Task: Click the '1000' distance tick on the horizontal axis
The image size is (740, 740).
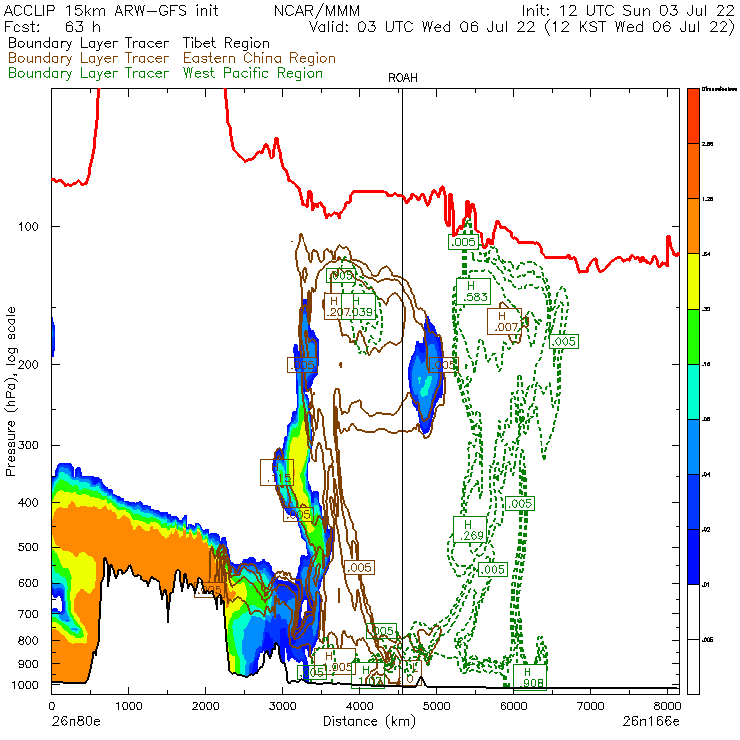Action: (x=128, y=706)
